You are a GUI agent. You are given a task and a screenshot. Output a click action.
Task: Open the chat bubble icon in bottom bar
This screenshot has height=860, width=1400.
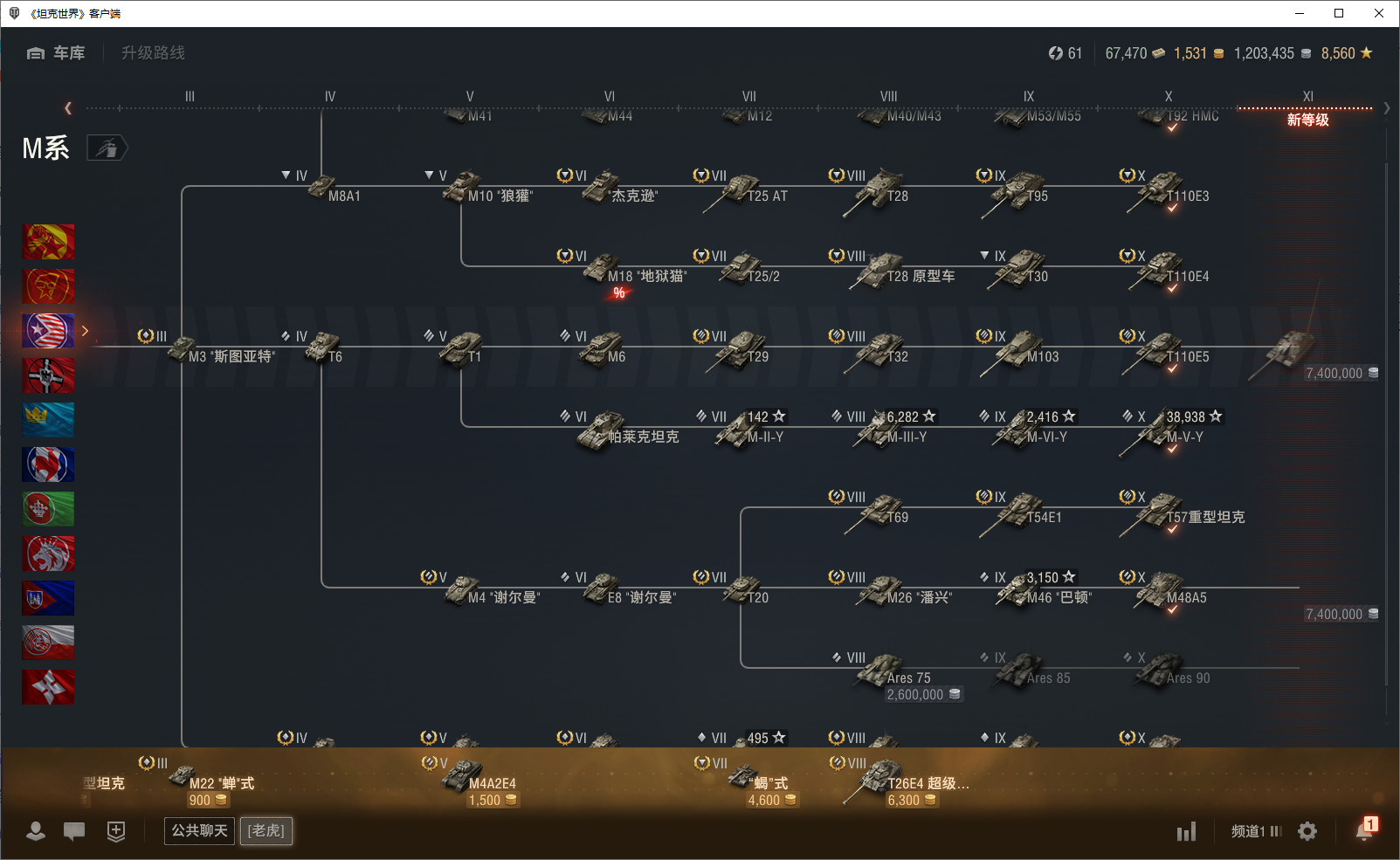(74, 831)
